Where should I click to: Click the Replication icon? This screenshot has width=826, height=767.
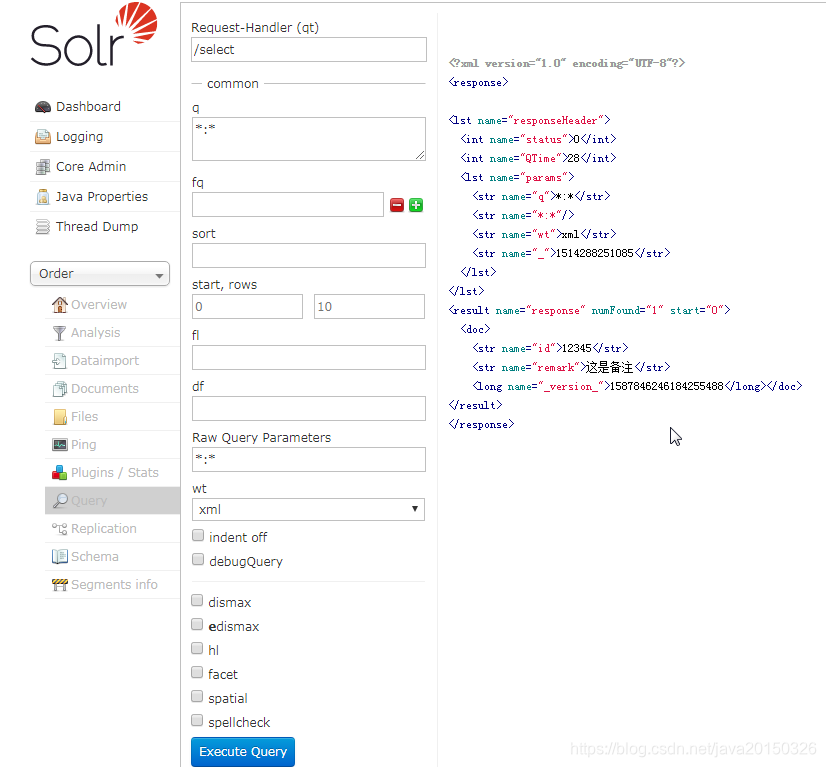[x=60, y=528]
